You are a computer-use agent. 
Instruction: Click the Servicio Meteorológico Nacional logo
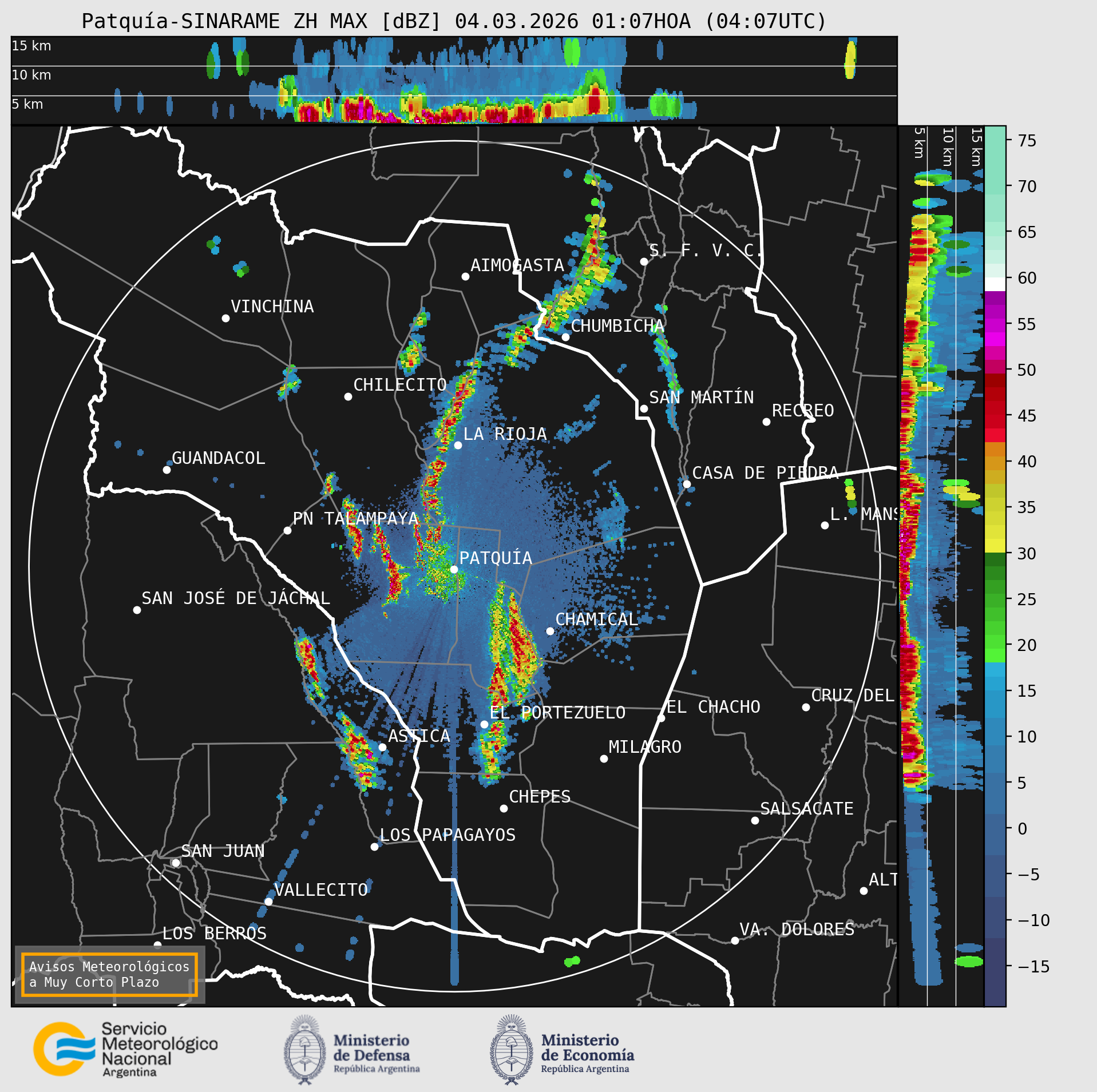(x=125, y=1049)
